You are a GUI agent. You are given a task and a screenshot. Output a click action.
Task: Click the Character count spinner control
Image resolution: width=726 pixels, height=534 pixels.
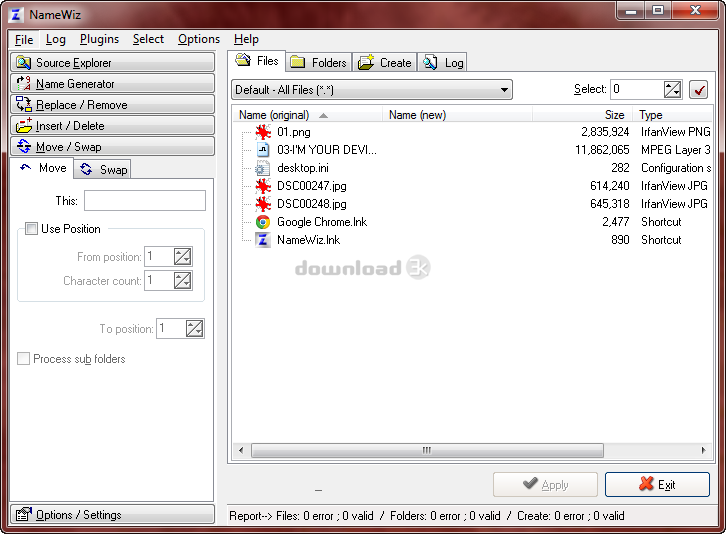point(182,280)
